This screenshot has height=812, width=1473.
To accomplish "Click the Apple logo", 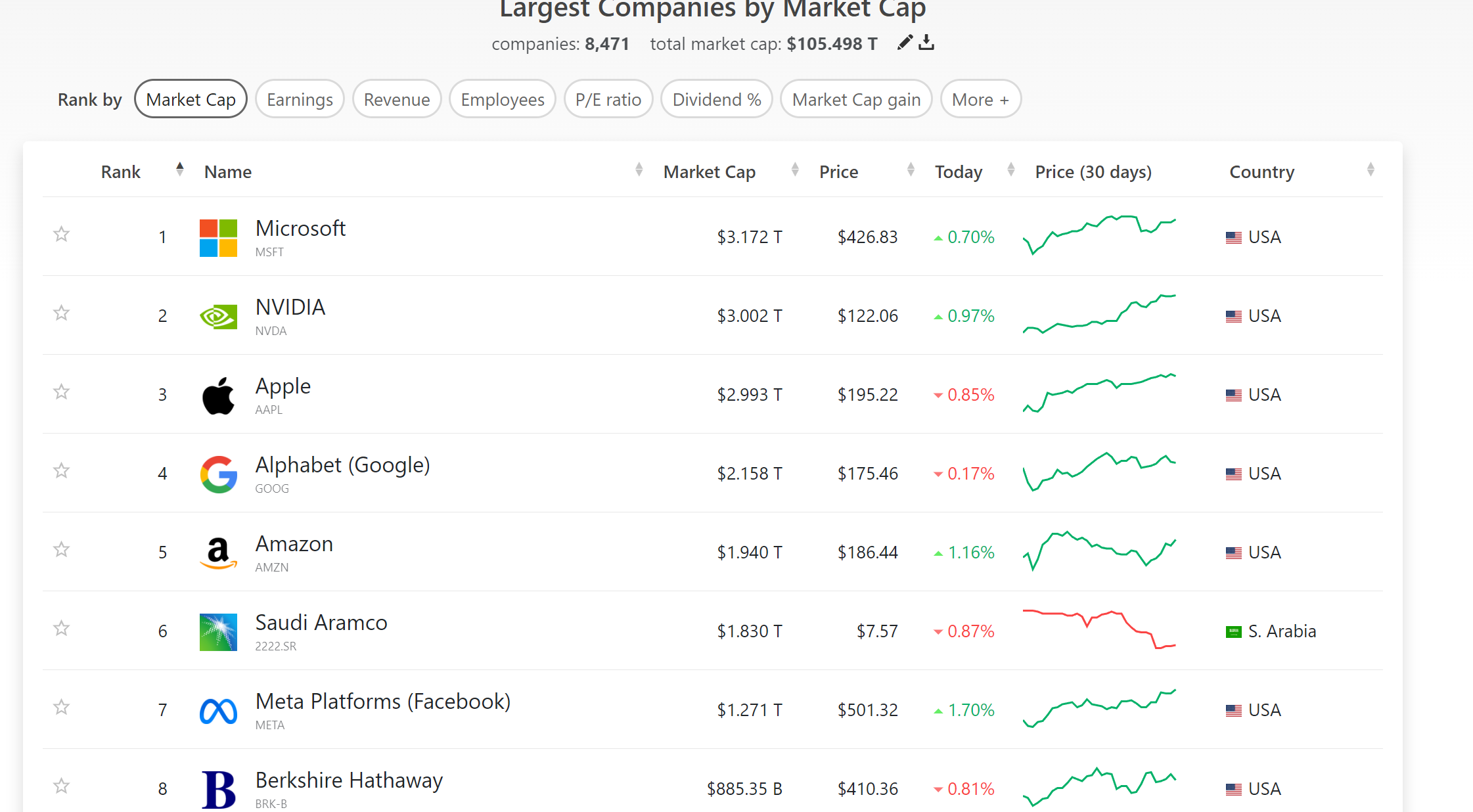I will point(218,395).
